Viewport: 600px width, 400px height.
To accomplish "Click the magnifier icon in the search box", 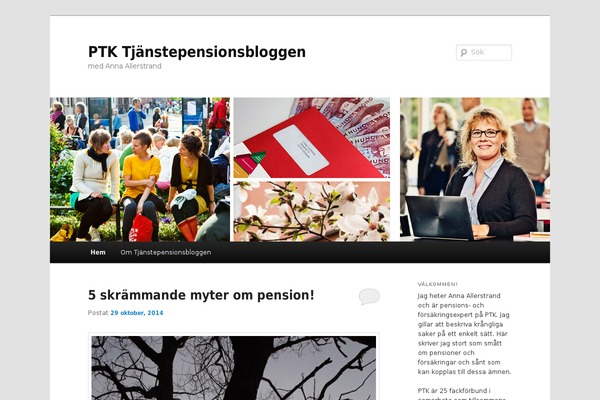I will pyautogui.click(x=463, y=52).
